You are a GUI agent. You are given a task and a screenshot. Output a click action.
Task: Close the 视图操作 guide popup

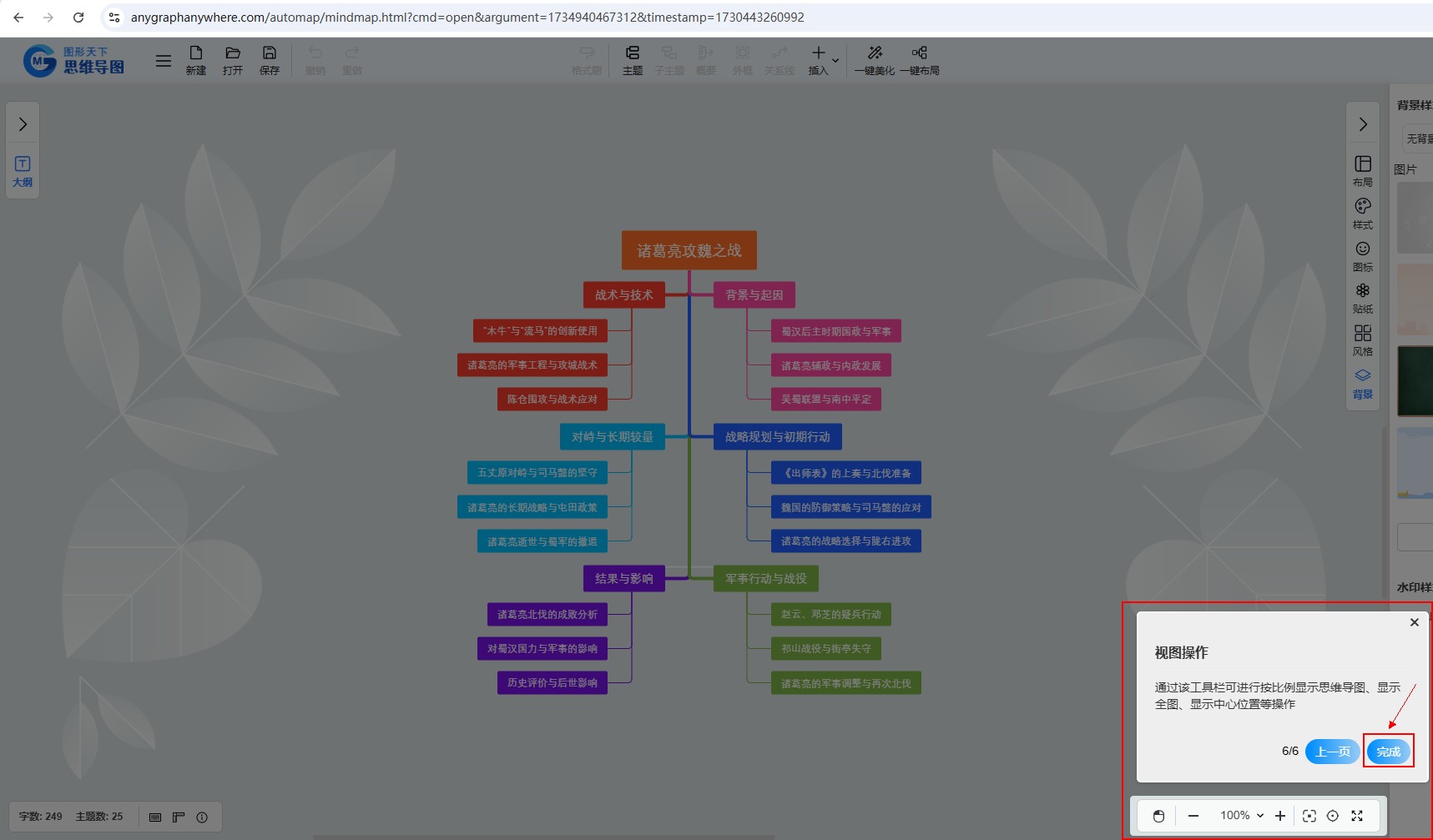[x=1414, y=622]
